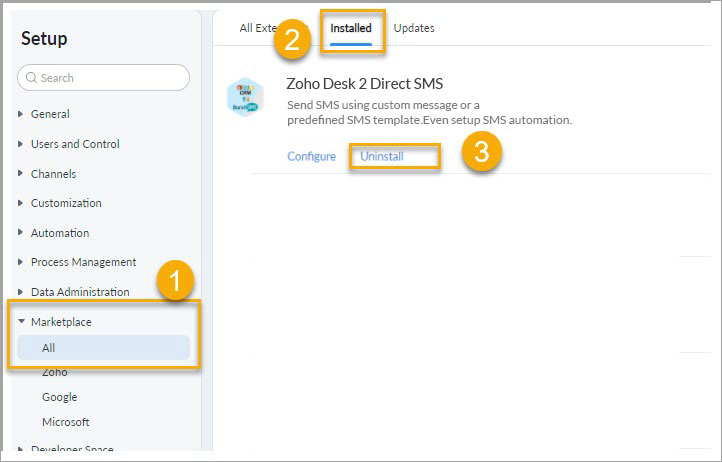Click the Zoho Desk 2 Direct SMS extension icon

point(245,97)
